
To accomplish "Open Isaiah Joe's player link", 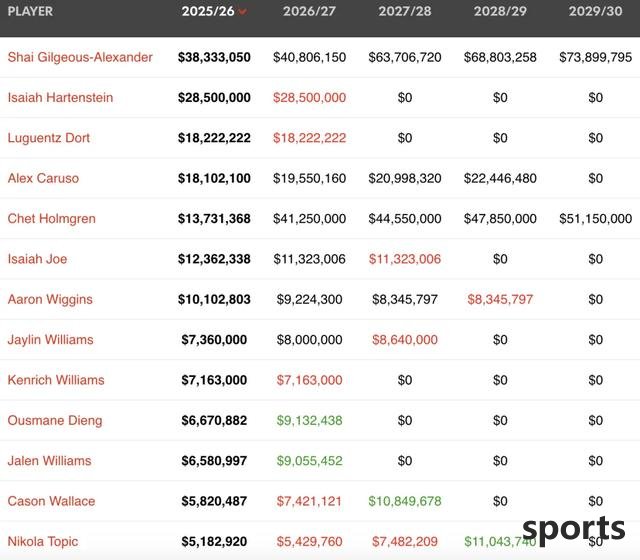I will tap(37, 259).
